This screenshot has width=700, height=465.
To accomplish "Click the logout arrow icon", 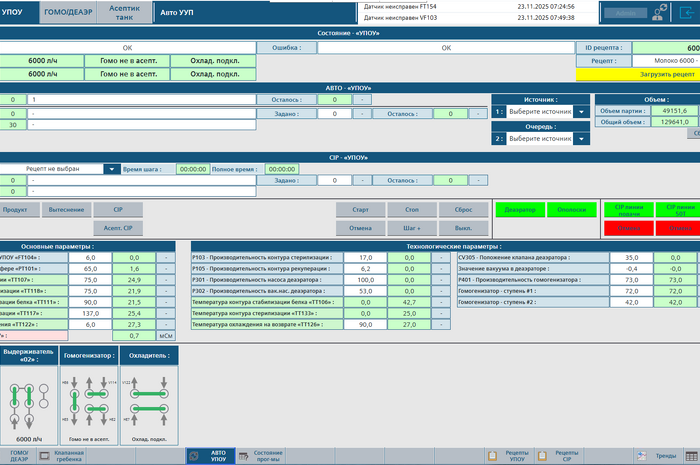I will [x=689, y=13].
